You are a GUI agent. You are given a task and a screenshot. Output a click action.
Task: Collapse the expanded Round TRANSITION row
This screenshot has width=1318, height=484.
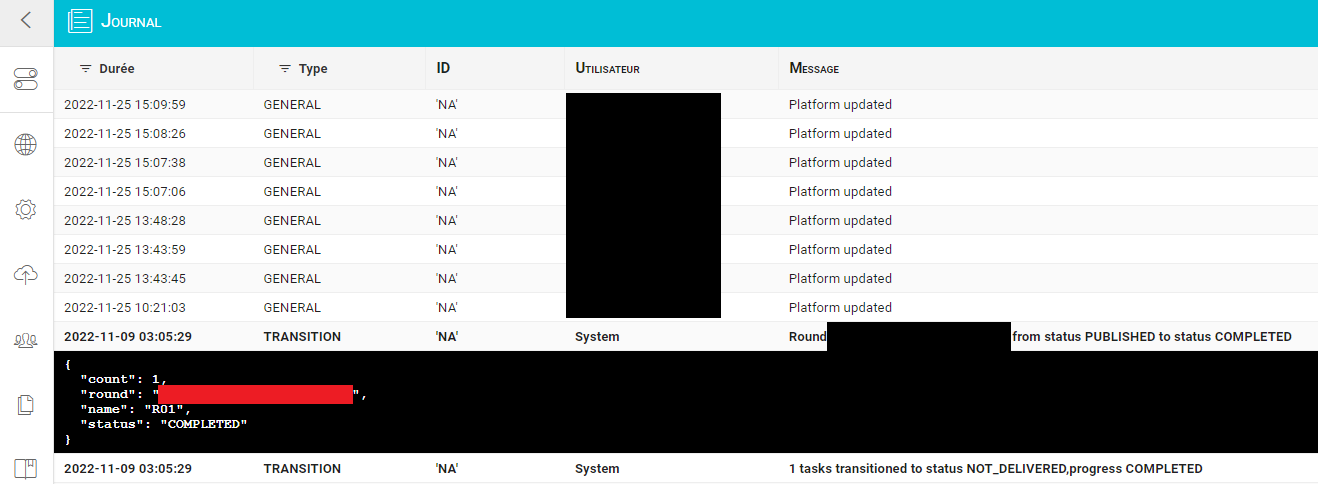tap(686, 337)
